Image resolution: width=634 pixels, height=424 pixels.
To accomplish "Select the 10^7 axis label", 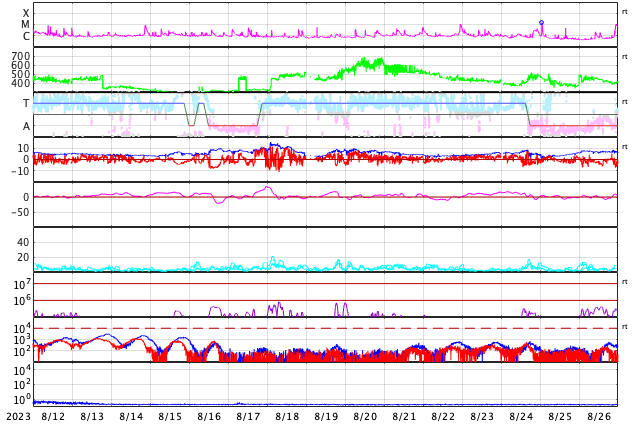I will [x=22, y=284].
